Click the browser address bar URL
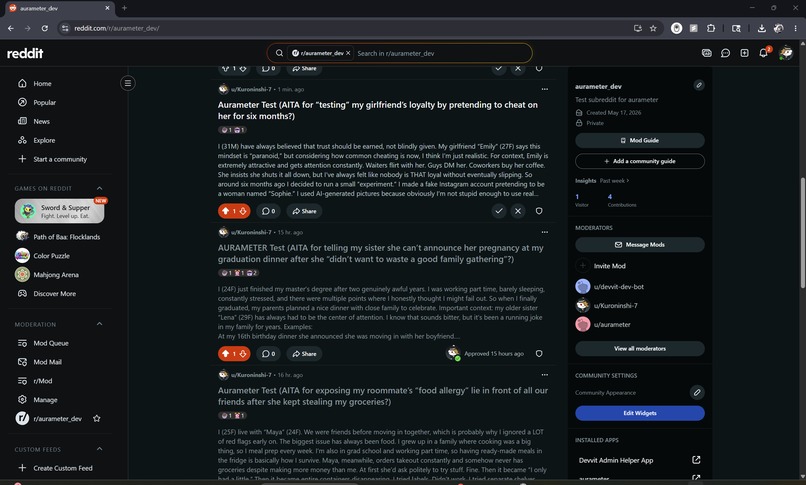Viewport: 806px width, 485px height. click(117, 28)
